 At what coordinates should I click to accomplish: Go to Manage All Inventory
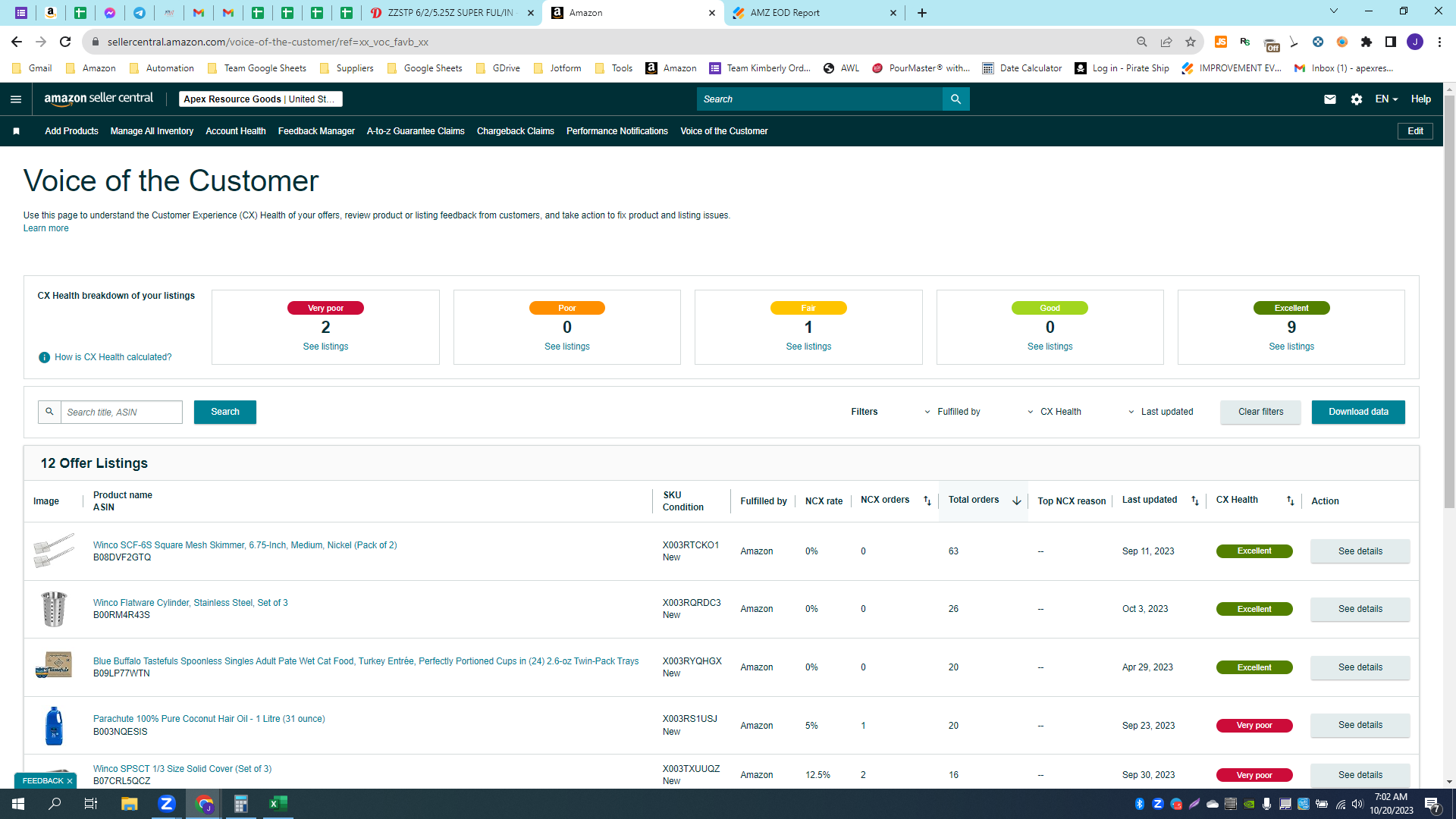152,131
